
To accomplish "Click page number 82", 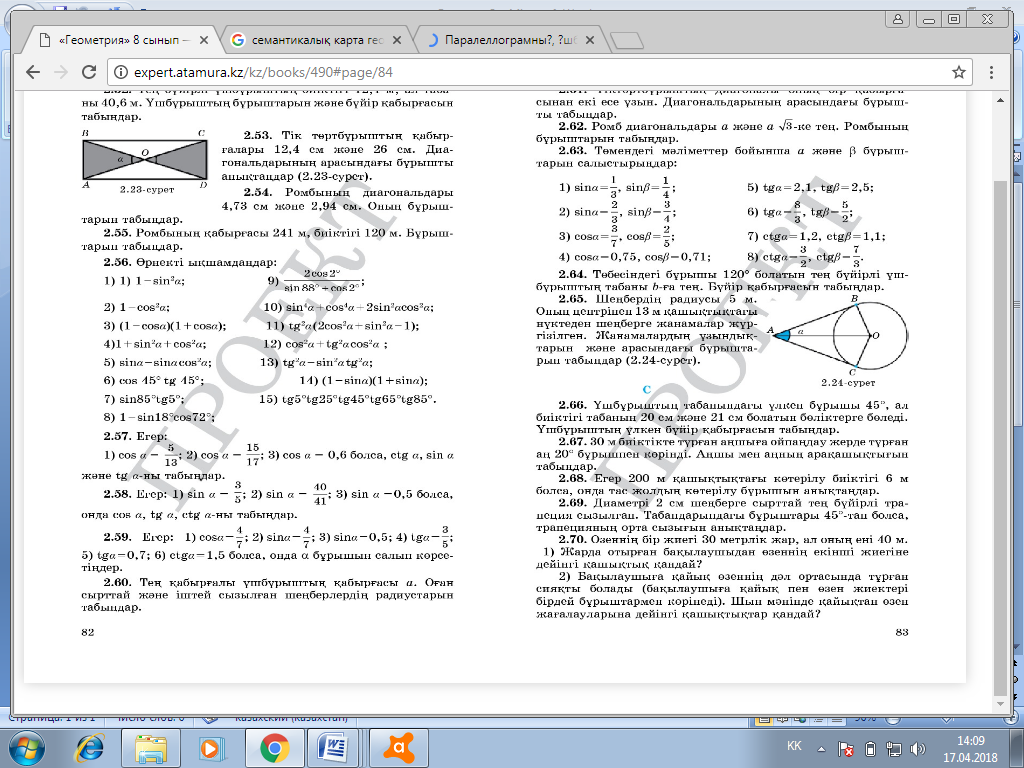I will 88,632.
